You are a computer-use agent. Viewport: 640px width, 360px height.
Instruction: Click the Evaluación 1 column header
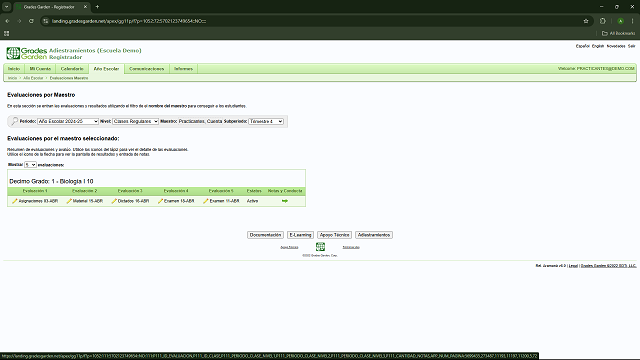[x=35, y=191]
